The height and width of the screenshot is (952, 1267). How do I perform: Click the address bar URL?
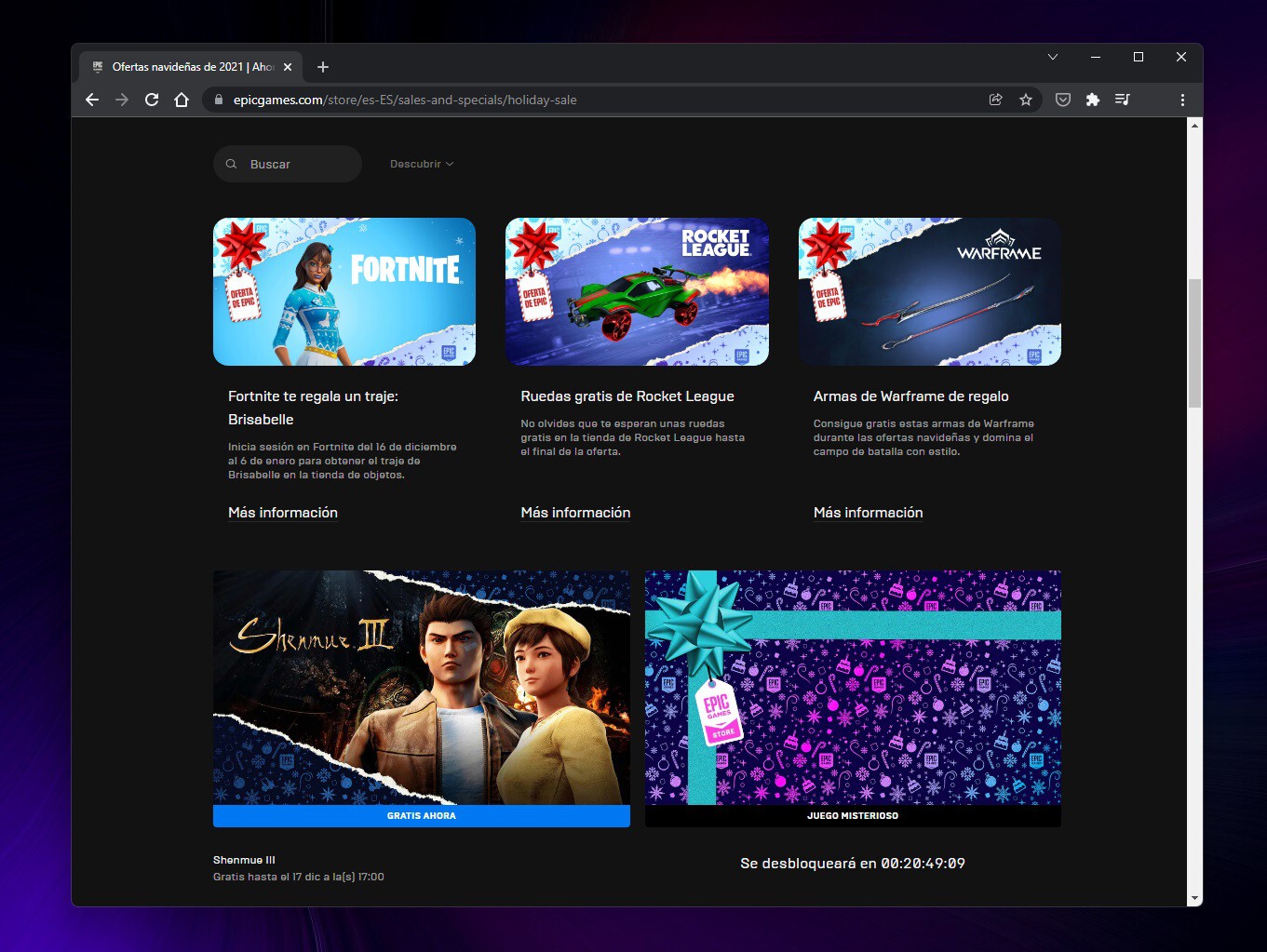point(405,100)
